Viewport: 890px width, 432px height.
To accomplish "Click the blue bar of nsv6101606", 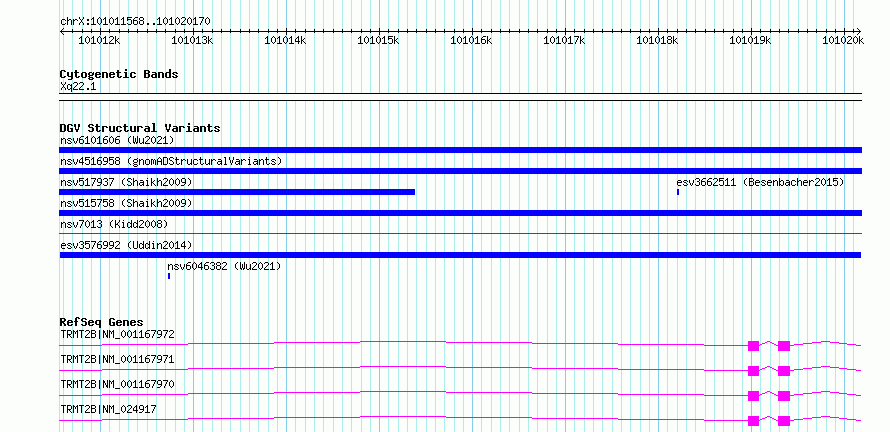I will point(460,150).
